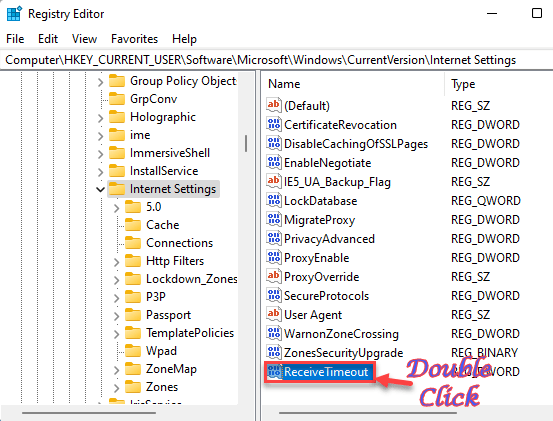Viewport: 553px width, 421px height.
Task: Expand the ZoneMap key
Action: coord(117,370)
